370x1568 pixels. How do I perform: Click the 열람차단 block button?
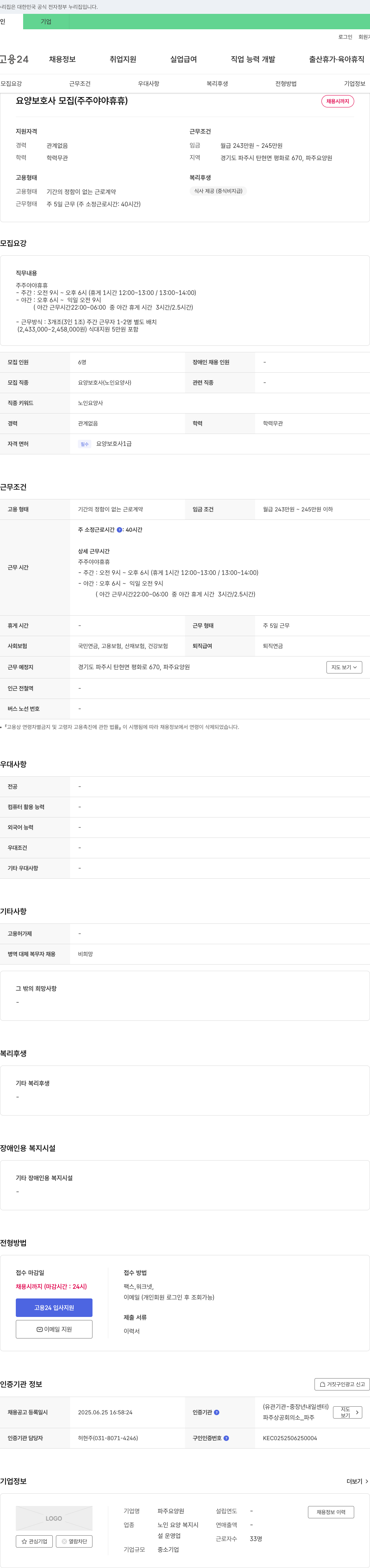74,1541
